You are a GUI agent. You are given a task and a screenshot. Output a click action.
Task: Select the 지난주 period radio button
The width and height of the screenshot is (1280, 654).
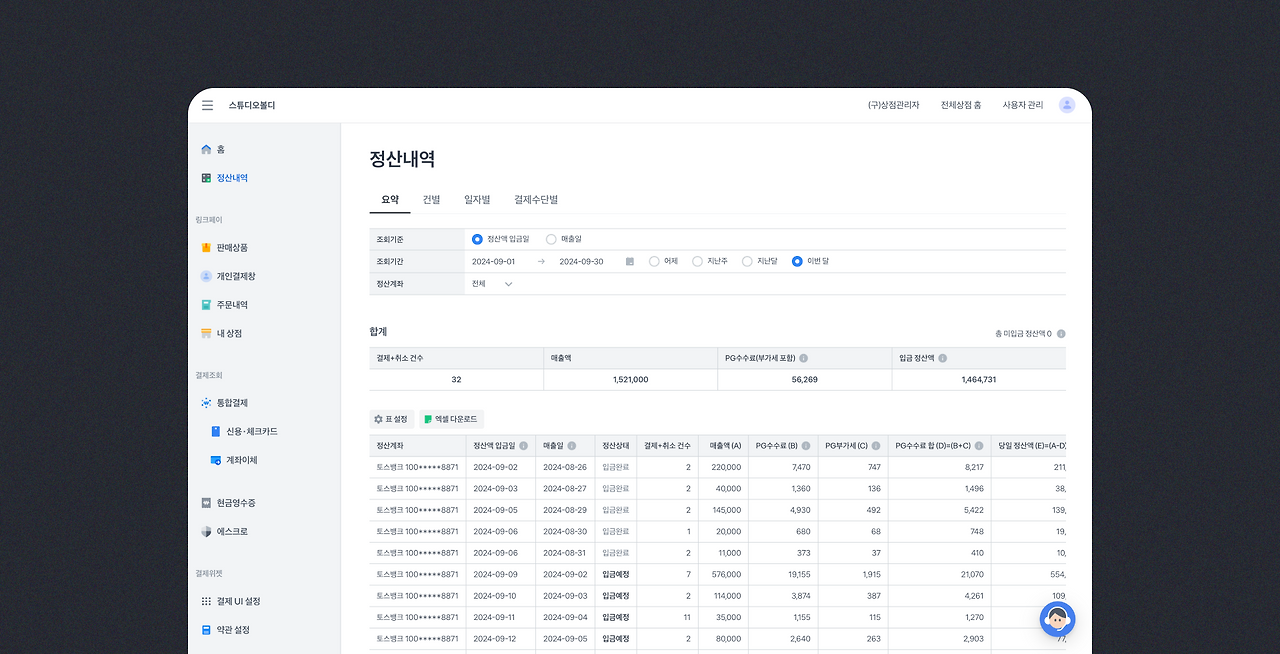point(697,261)
